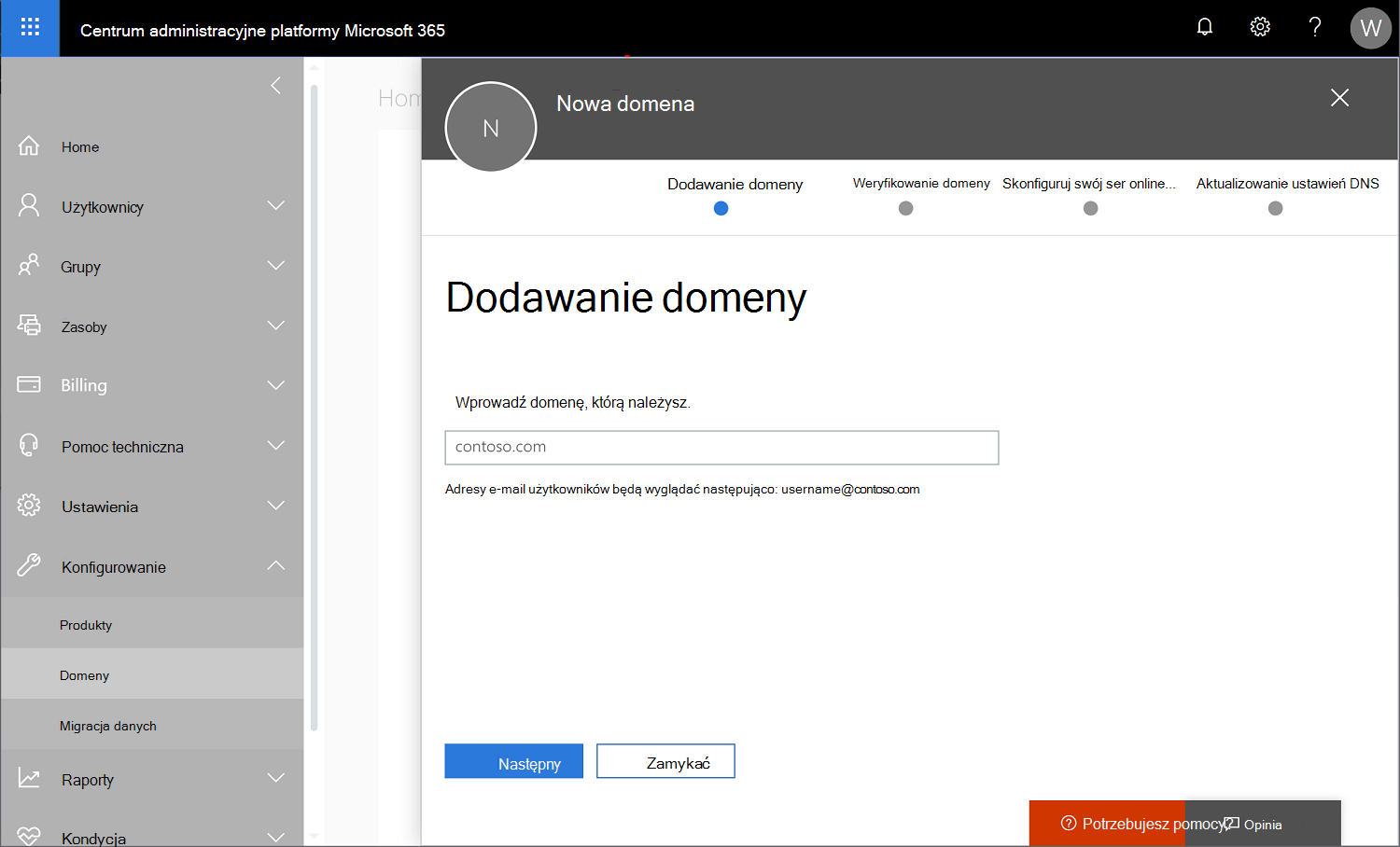Image resolution: width=1400 pixels, height=847 pixels.
Task: Open the notifications bell
Action: 1205,27
